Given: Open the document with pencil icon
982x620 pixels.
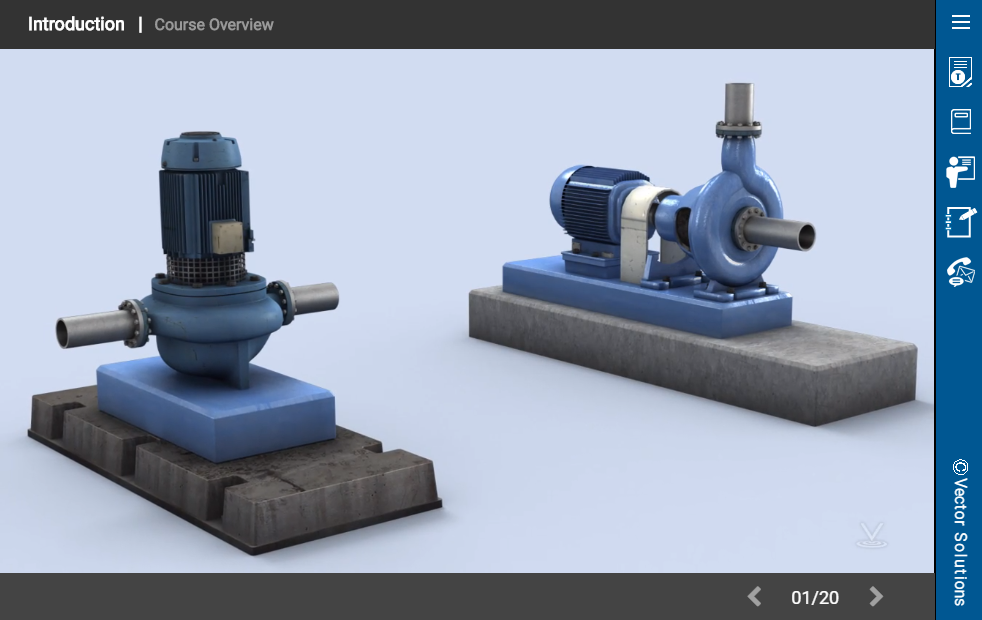Looking at the screenshot, I should click(x=960, y=72).
